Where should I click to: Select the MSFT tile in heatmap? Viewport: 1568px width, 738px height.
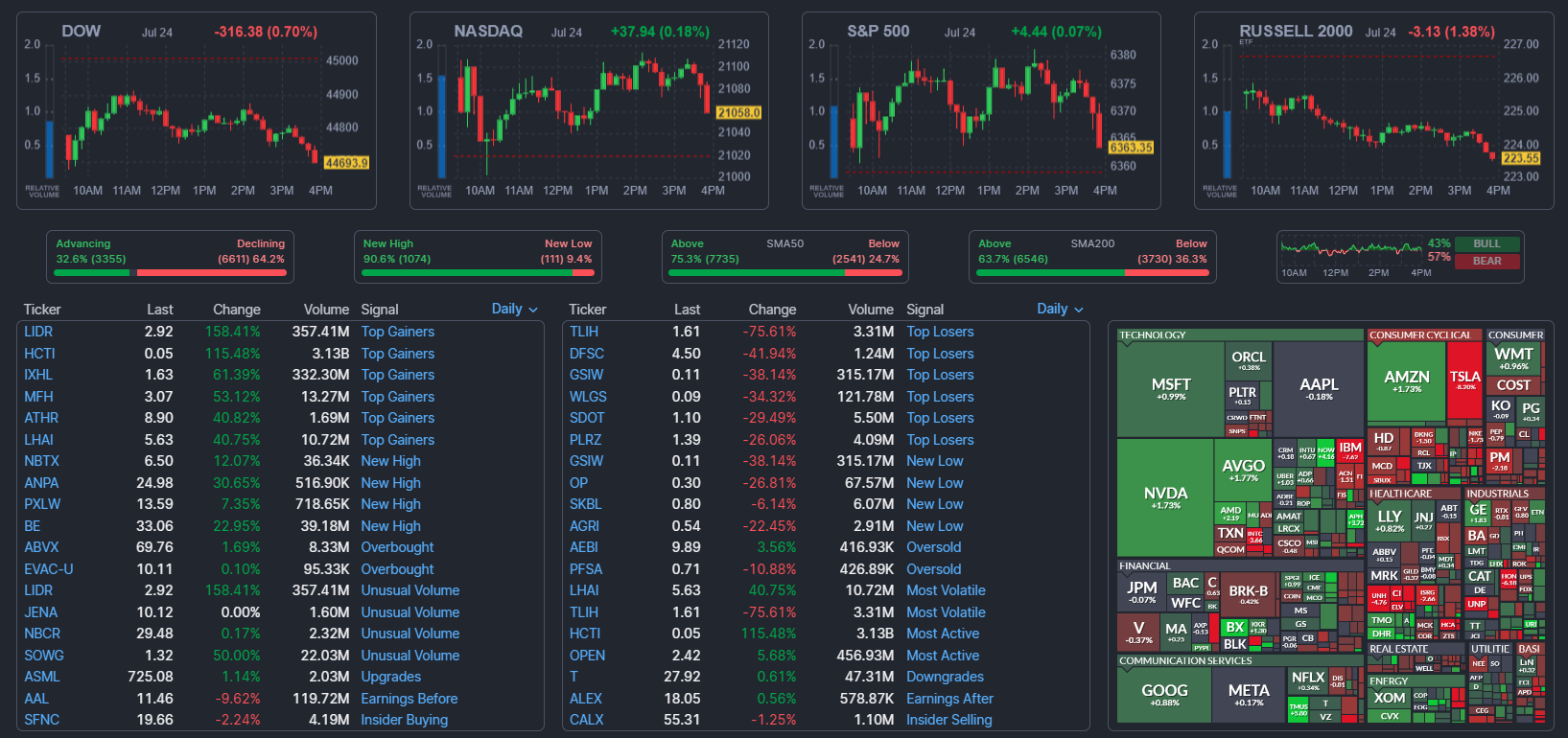tap(1171, 389)
